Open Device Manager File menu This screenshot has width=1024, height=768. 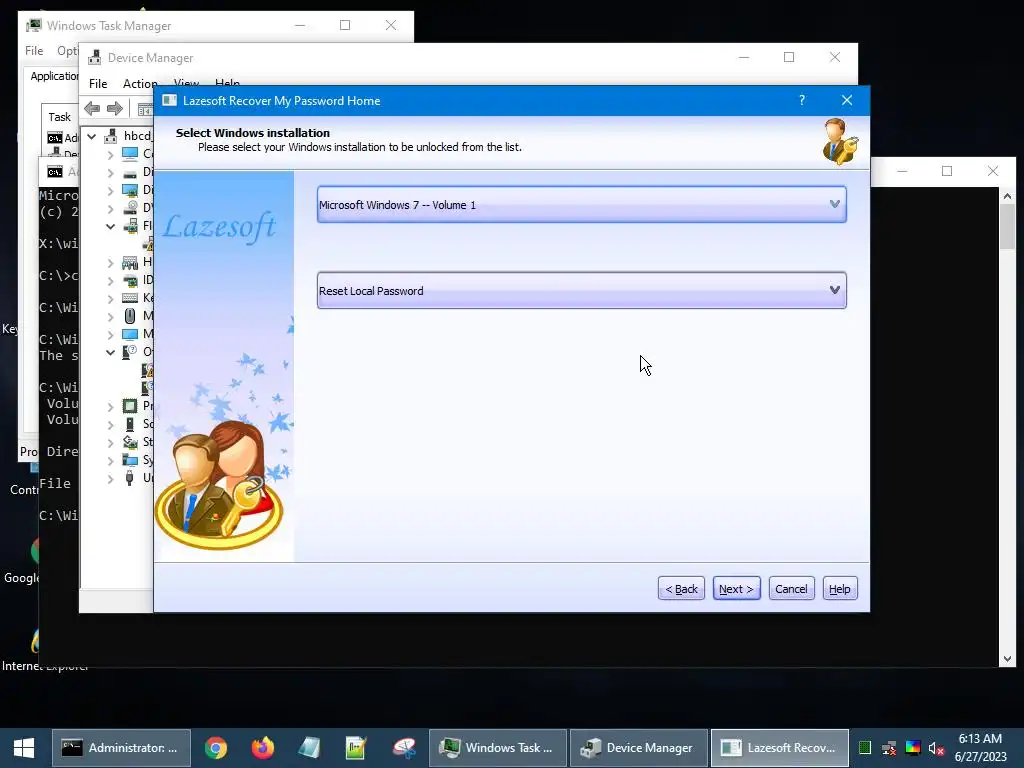coord(98,84)
